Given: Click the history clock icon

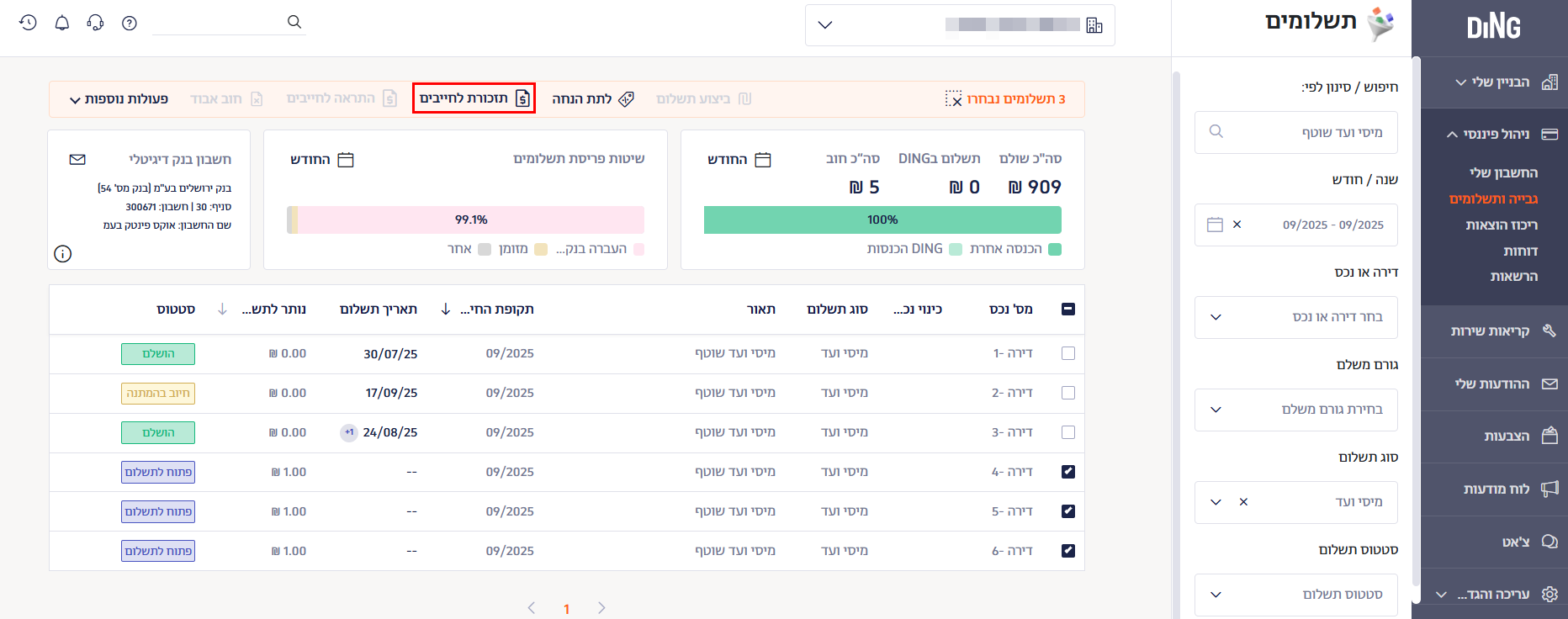Looking at the screenshot, I should click(28, 23).
